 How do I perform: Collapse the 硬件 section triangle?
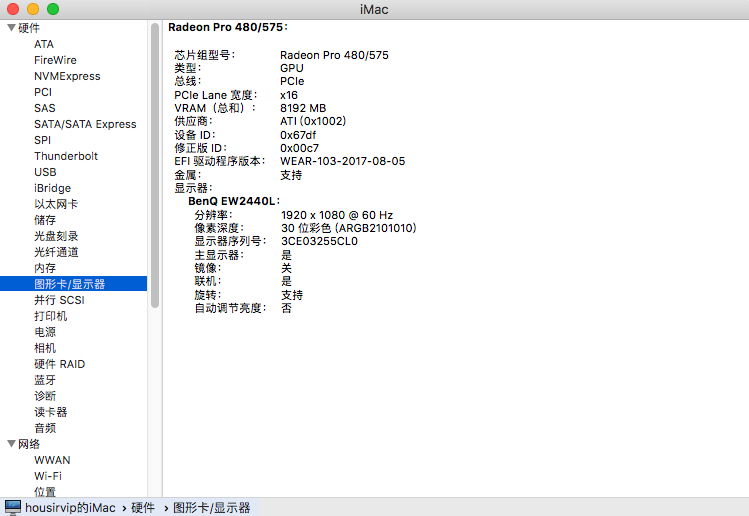[x=11, y=28]
